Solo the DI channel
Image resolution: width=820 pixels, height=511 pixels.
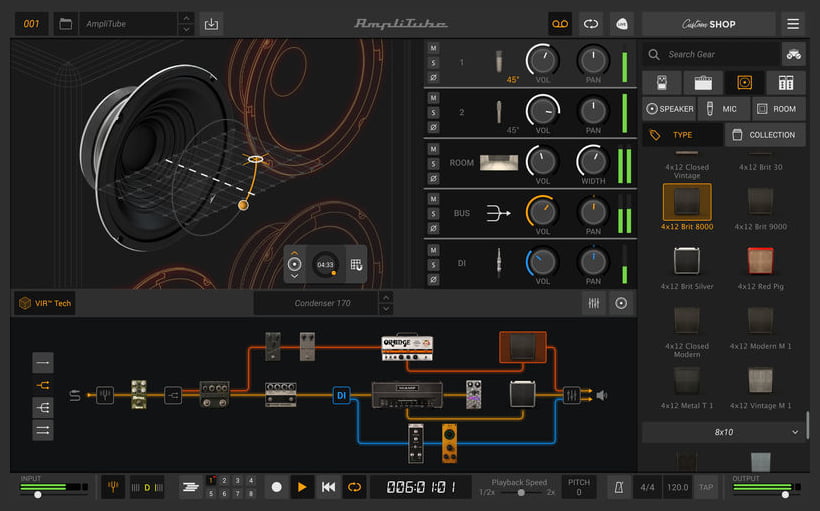click(x=433, y=265)
